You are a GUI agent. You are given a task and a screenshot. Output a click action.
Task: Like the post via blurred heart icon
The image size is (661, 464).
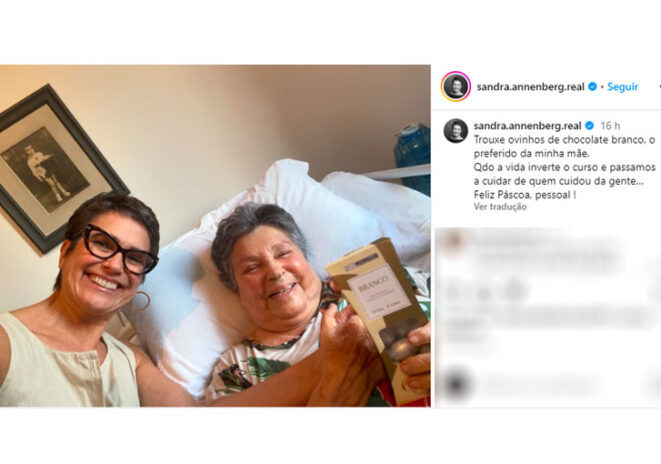click(453, 292)
